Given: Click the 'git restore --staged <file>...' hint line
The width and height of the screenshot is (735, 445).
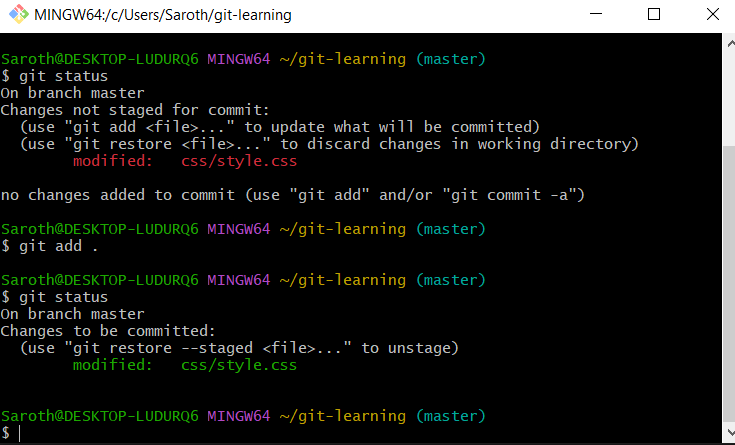Looking at the screenshot, I should click(239, 348).
